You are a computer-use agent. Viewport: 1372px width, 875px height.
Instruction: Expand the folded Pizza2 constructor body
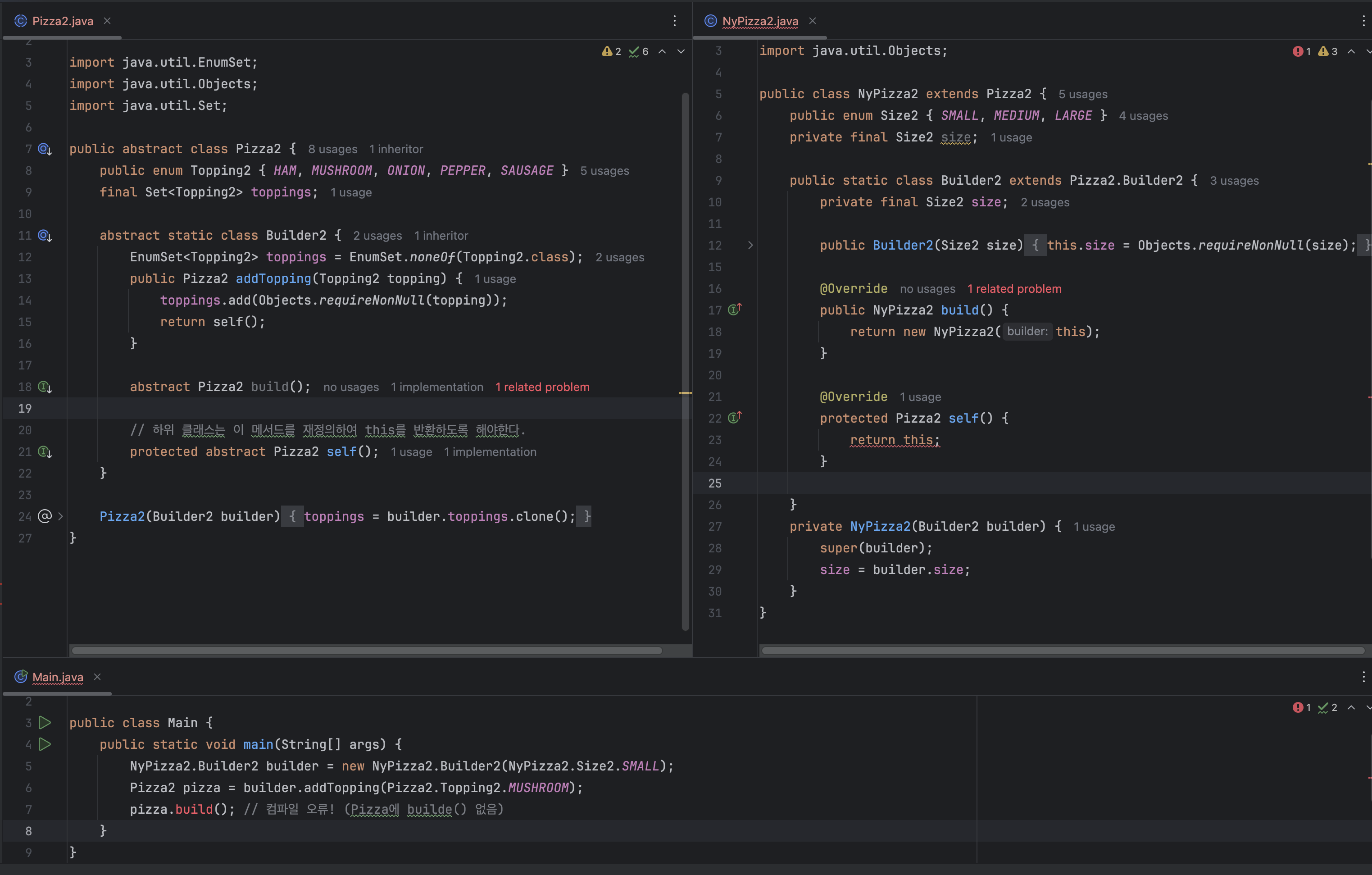(x=60, y=516)
